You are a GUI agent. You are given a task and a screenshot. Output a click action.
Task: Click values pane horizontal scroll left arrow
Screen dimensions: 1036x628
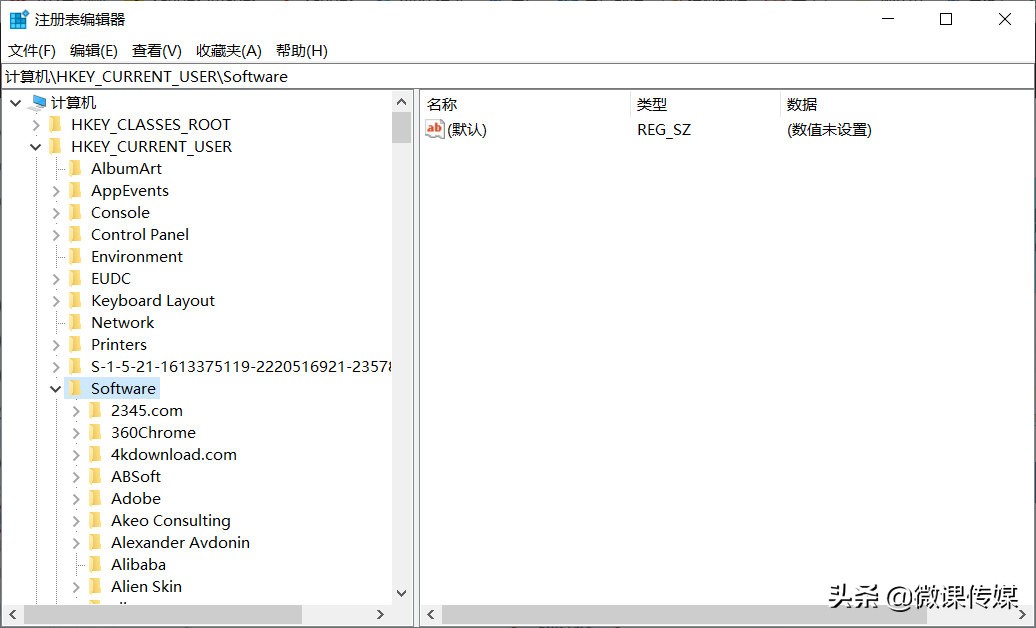[x=431, y=614]
